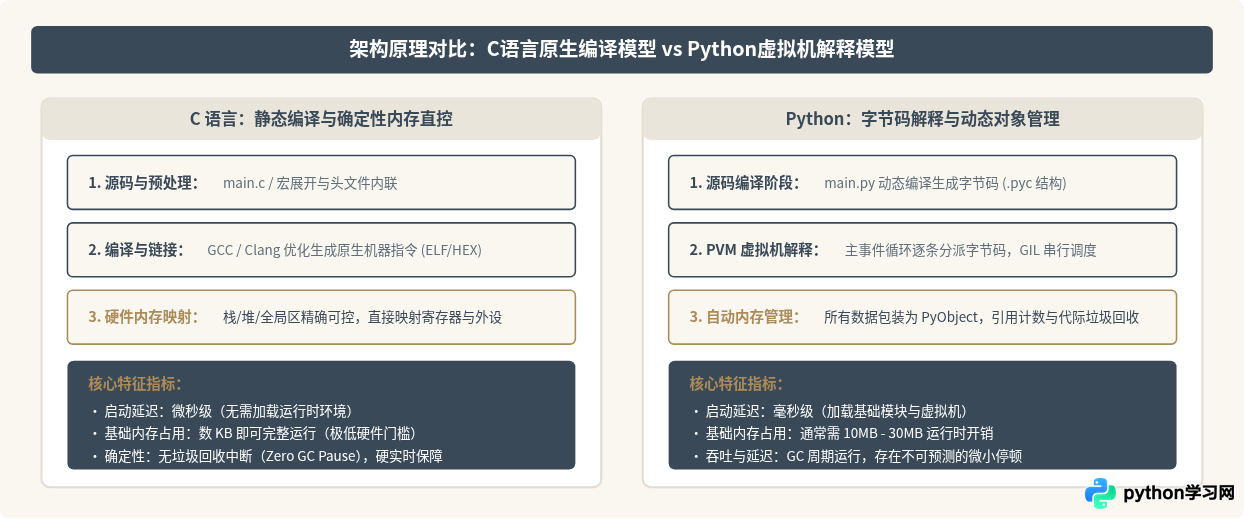1244x519 pixels.
Task: Select the text 主事件循环逐条分派字节码，GIL 串行调度
Action: [970, 250]
